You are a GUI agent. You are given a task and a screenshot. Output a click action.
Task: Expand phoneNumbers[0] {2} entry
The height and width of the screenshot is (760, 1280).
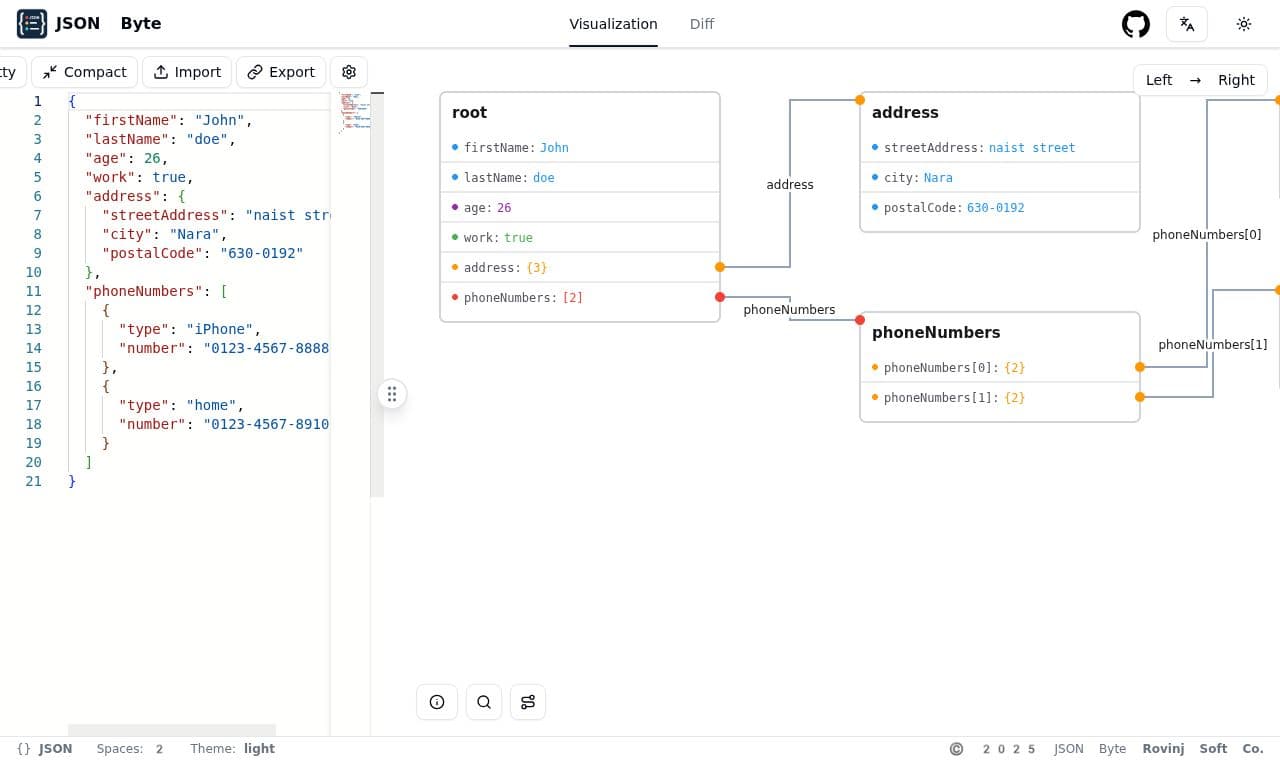(1000, 367)
